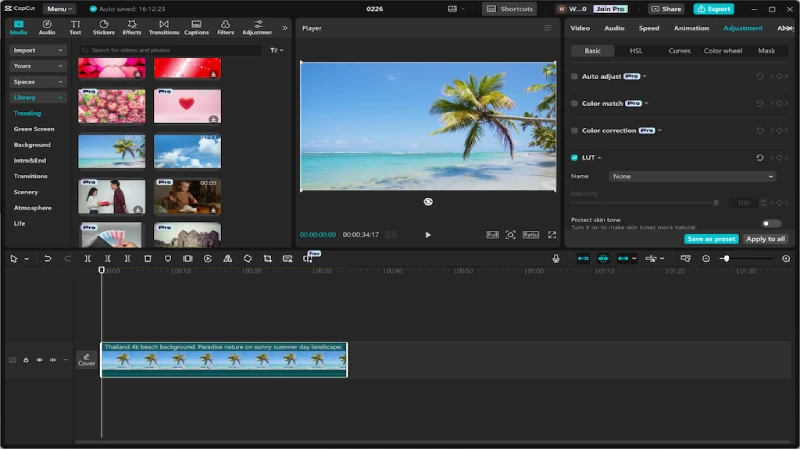
Task: Click the delete trash icon in timeline toolbar
Action: [x=147, y=259]
